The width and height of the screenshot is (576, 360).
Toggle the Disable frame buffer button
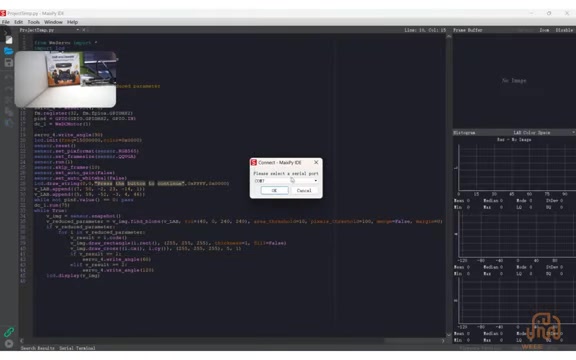(564, 30)
